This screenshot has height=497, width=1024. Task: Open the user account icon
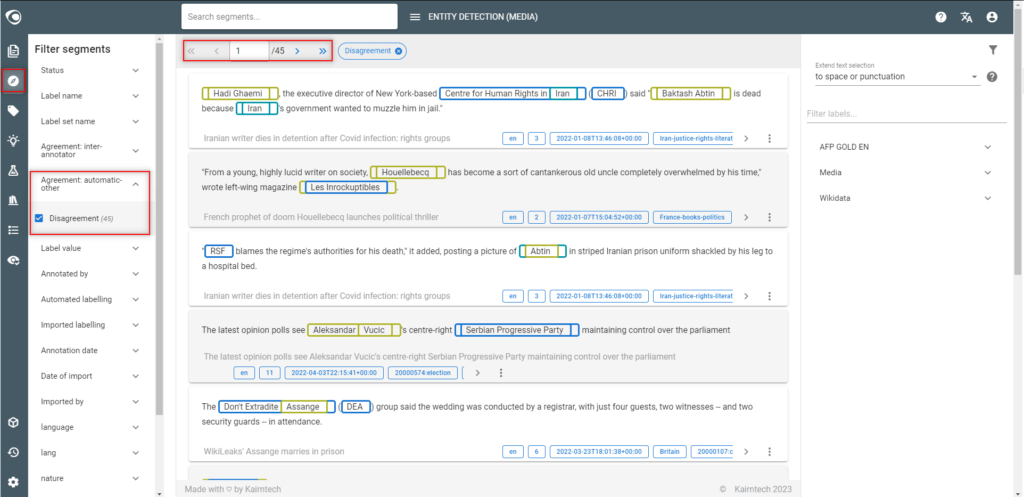pyautogui.click(x=992, y=18)
